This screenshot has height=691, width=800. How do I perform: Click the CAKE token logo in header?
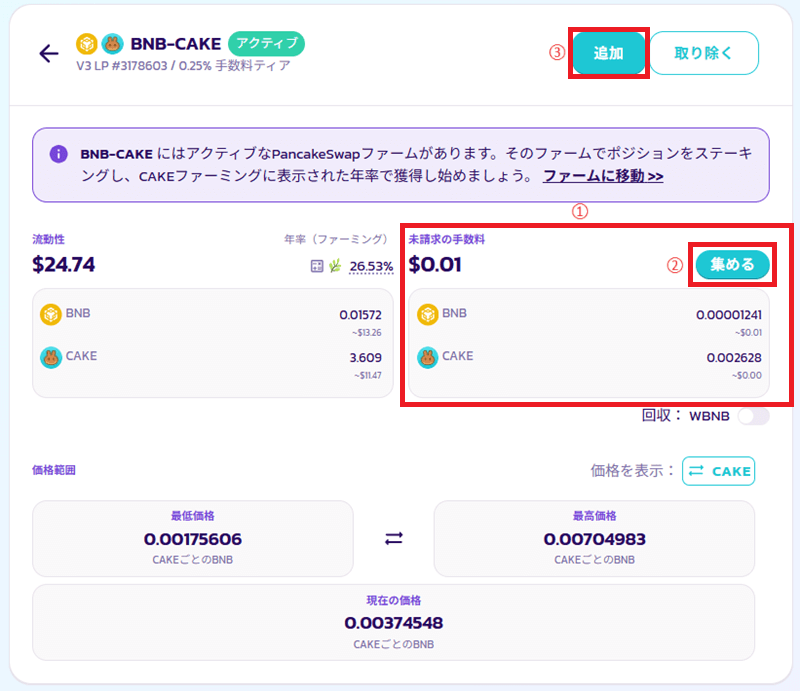[x=112, y=44]
